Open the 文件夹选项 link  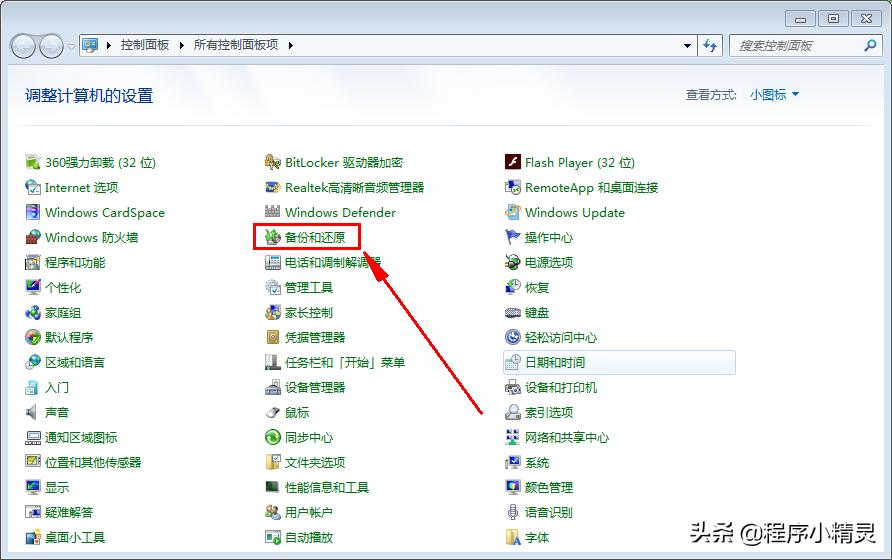click(x=315, y=463)
